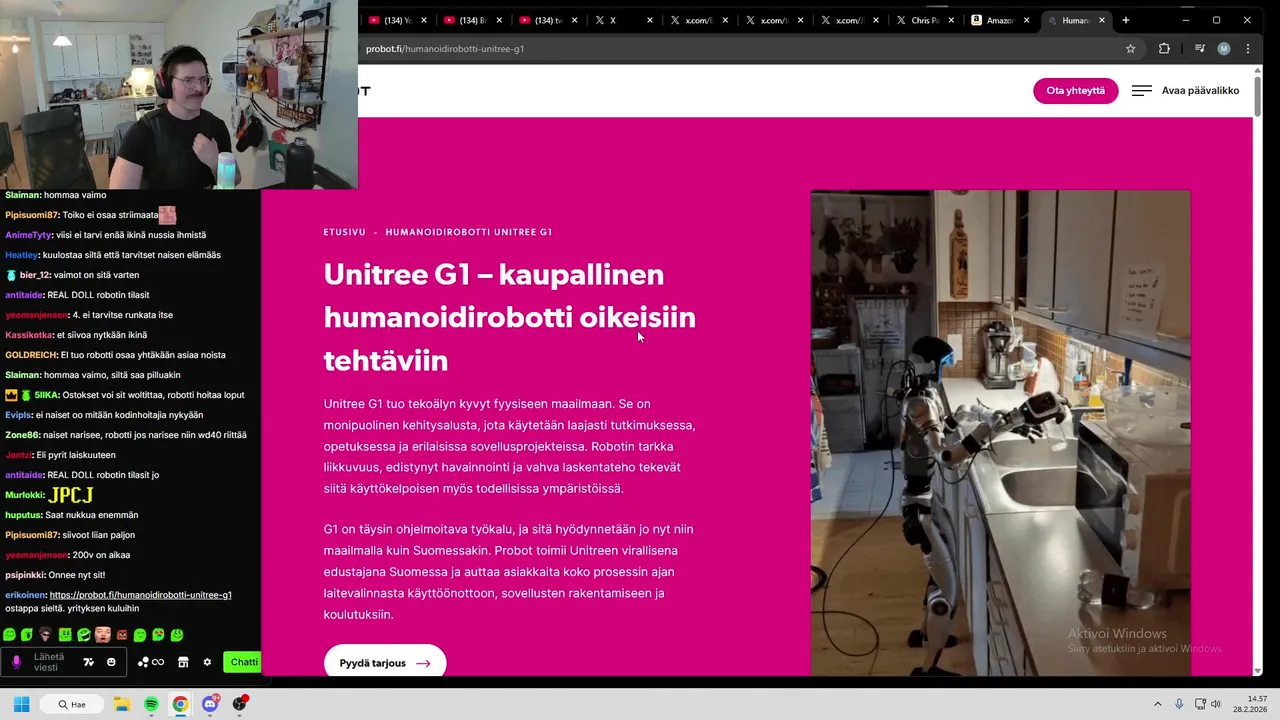Close the Chris P tab

pos(951,20)
